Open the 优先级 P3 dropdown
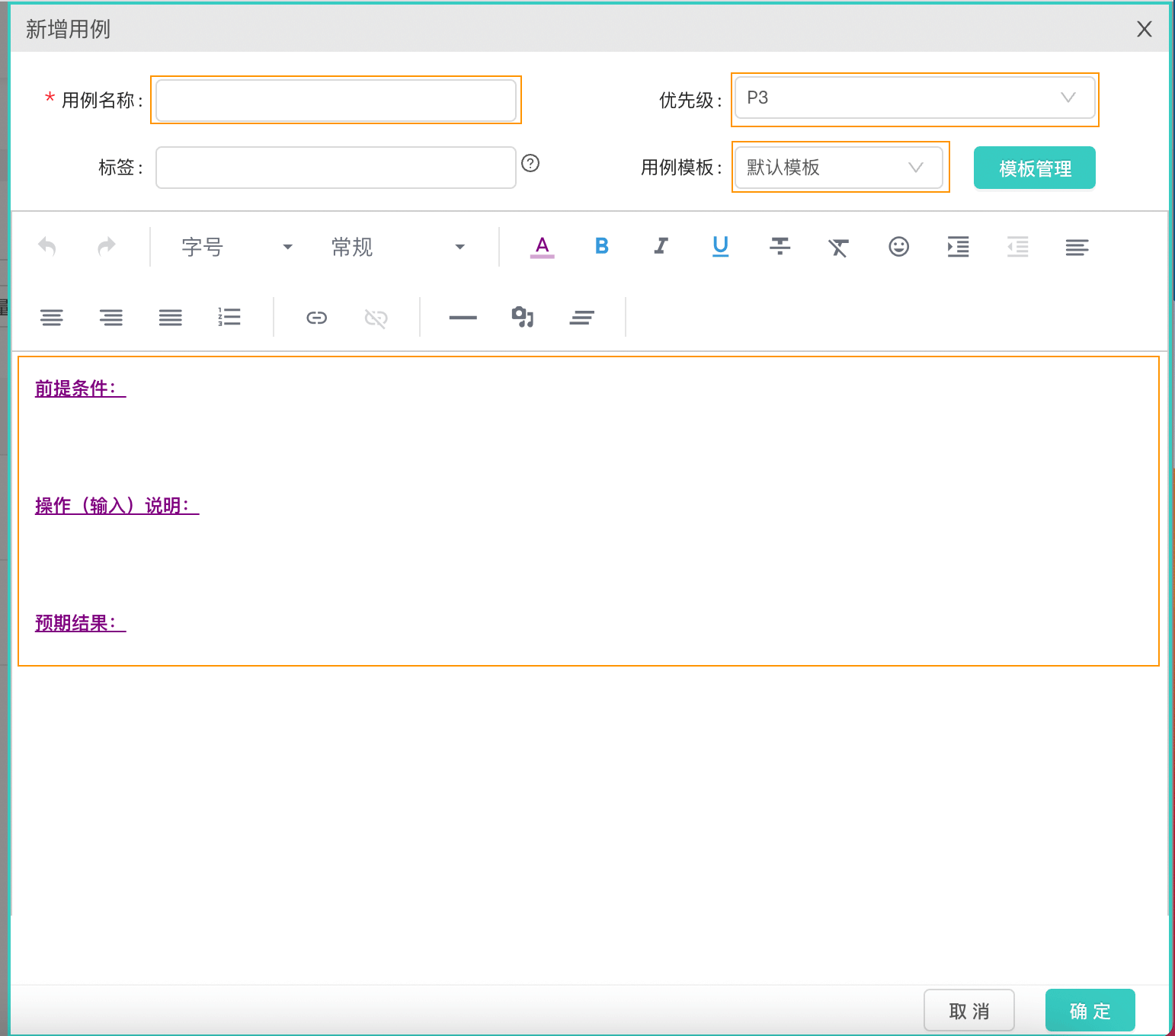Screen dimensions: 1175x1036 coord(914,98)
